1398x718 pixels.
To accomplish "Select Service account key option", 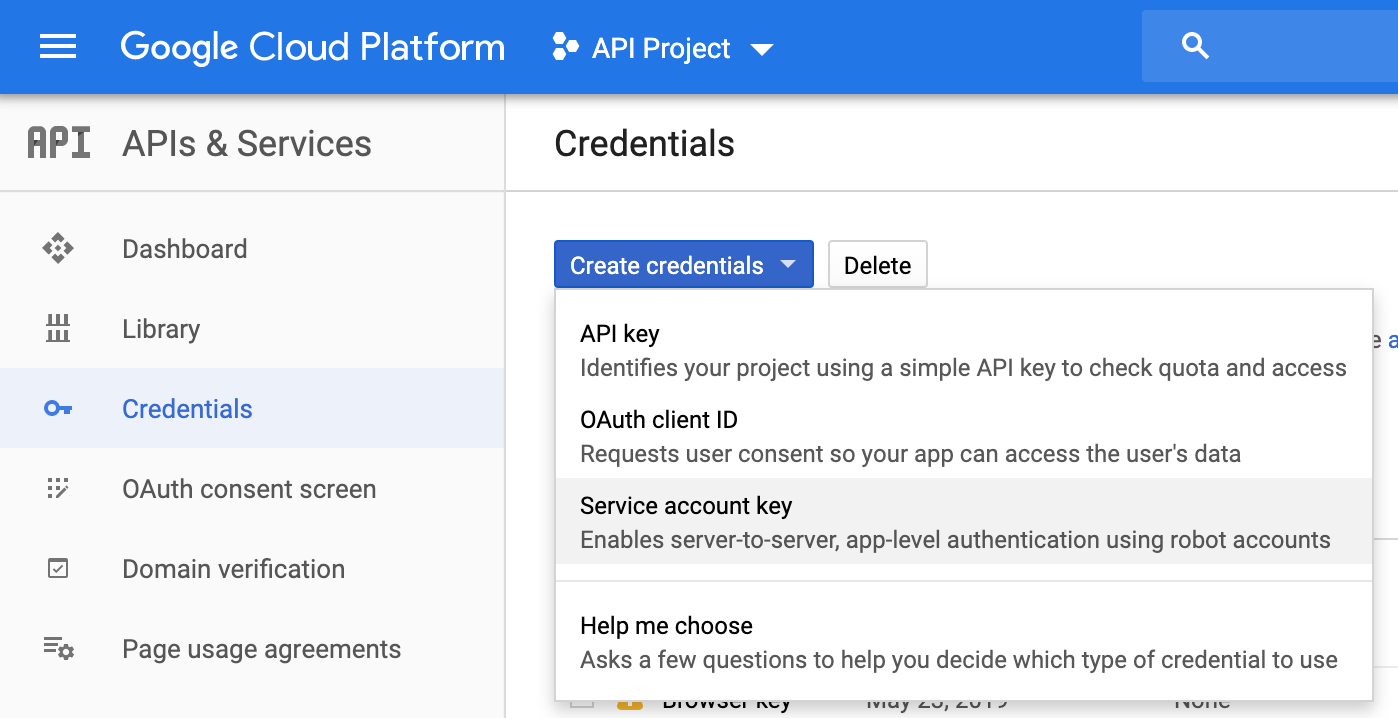I will pos(686,506).
